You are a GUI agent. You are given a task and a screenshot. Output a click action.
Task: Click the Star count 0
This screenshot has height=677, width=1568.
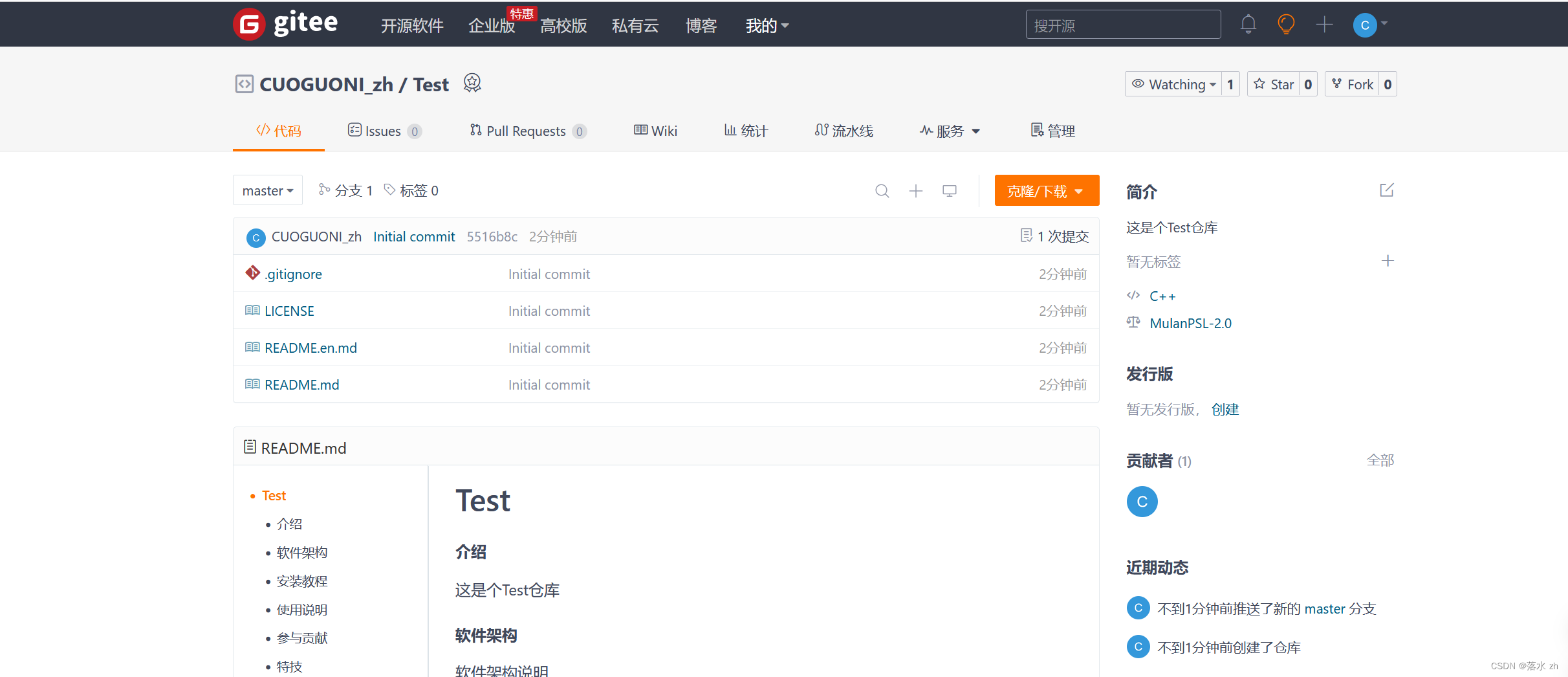pyautogui.click(x=1308, y=84)
